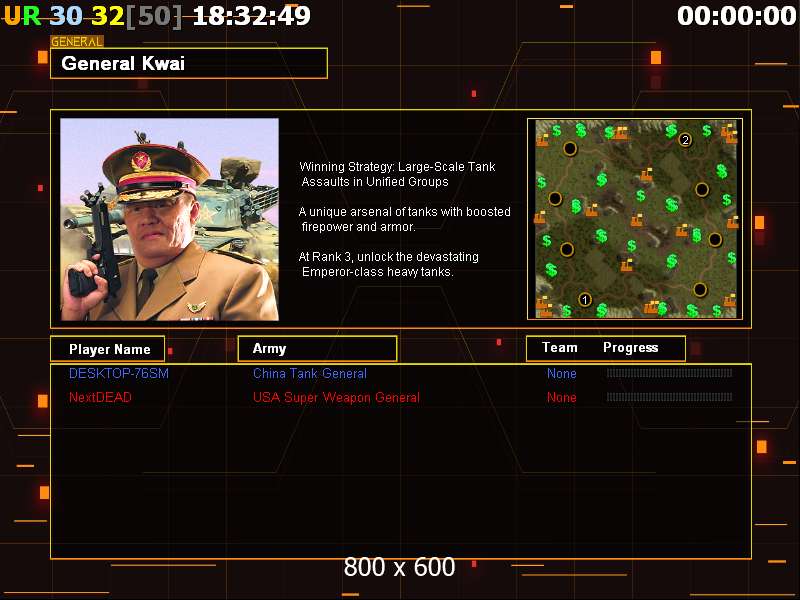Click the start position 1 marker on the map
This screenshot has width=800, height=600.
585,299
